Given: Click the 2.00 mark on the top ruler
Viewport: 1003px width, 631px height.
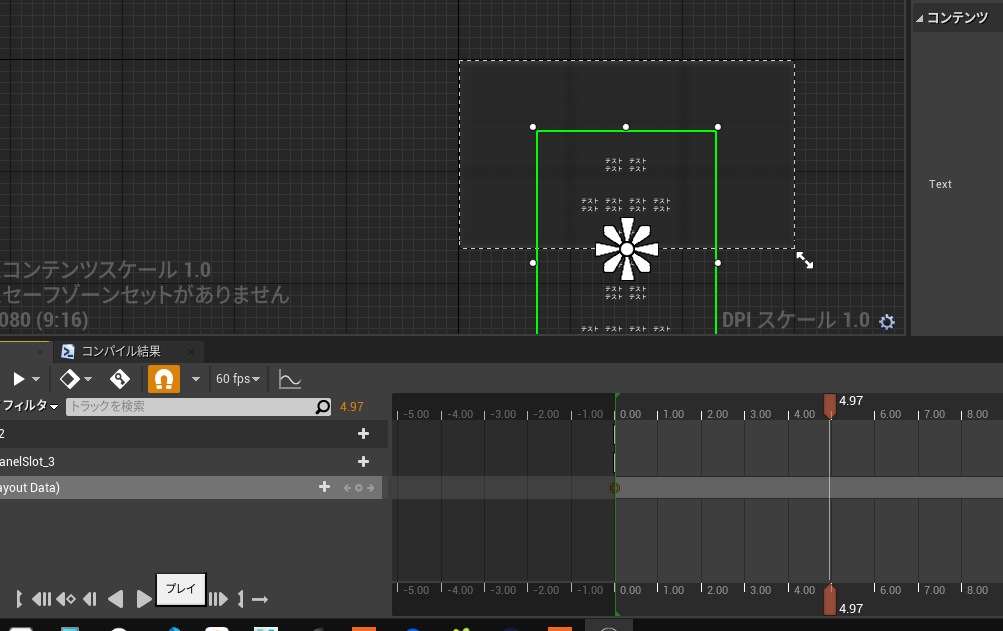Looking at the screenshot, I should pyautogui.click(x=717, y=414).
